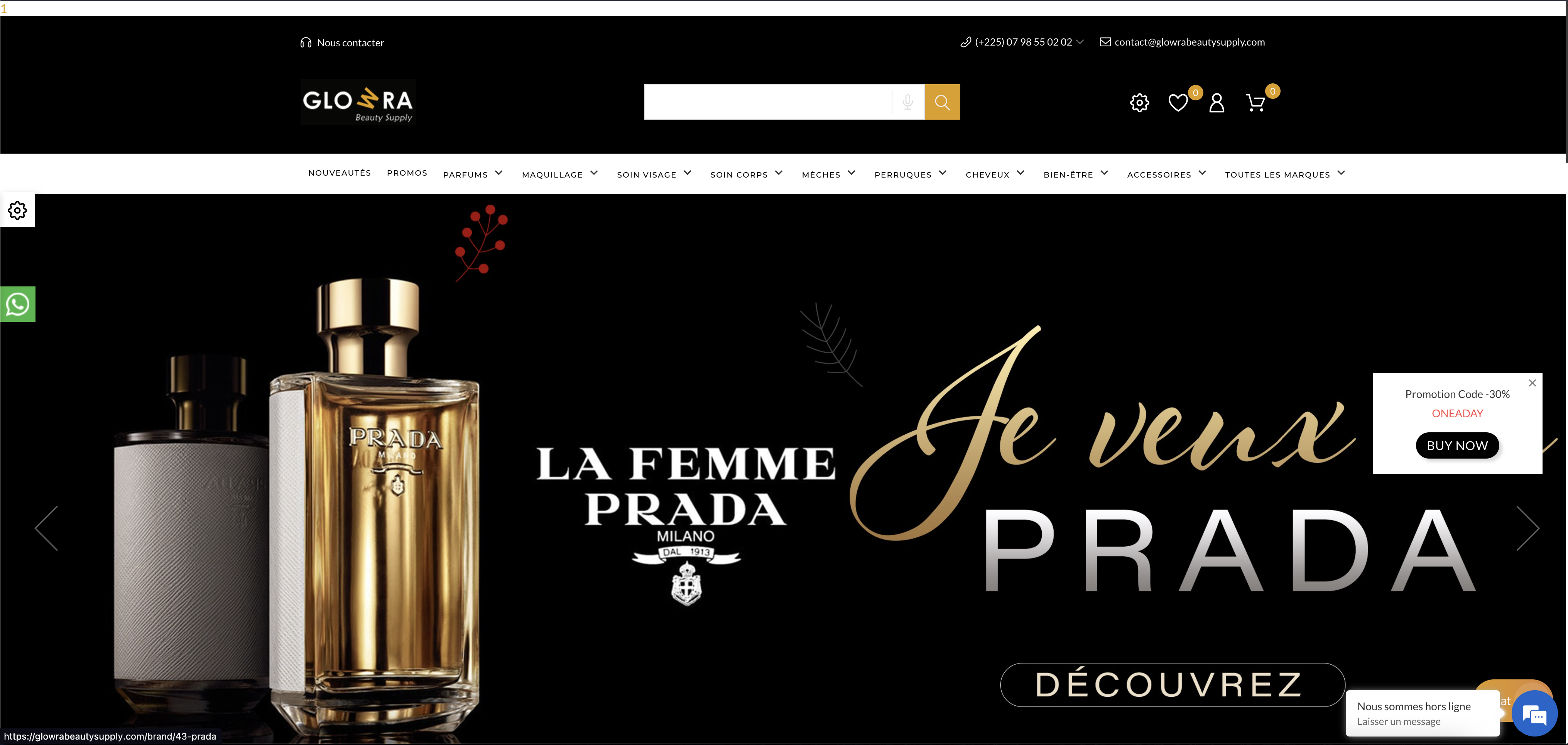Activate the voice search microphone icon
1568x745 pixels.
[907, 102]
